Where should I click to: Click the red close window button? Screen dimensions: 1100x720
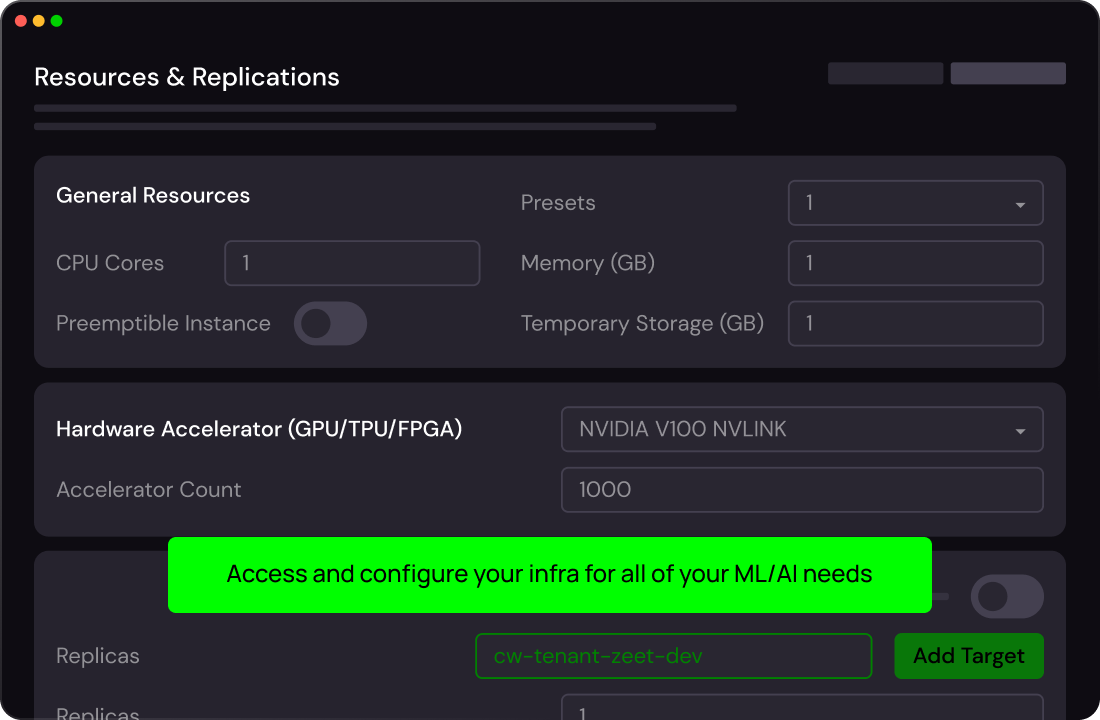pos(21,20)
